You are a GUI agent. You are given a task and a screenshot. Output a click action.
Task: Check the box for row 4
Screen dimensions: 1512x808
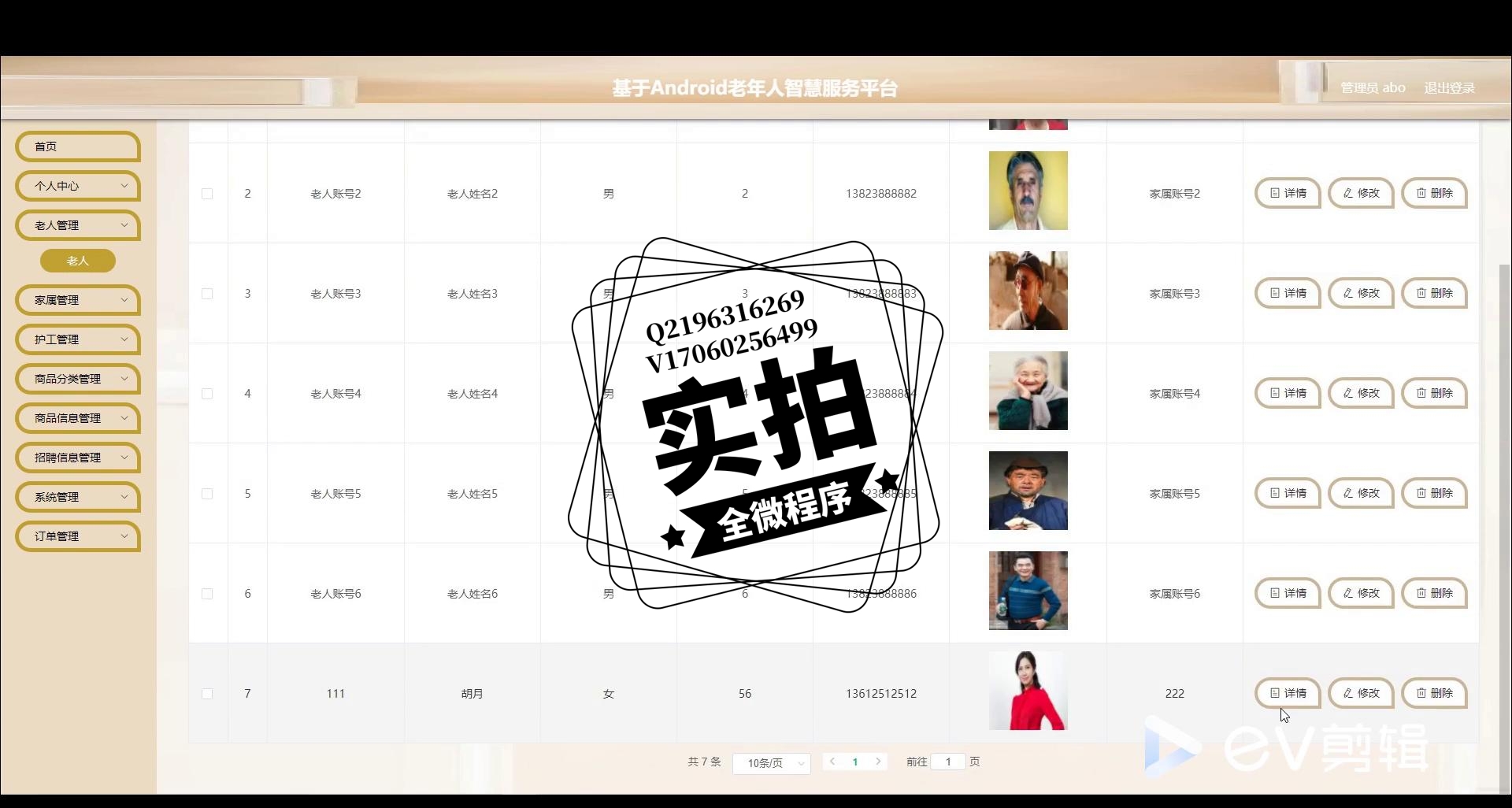pyautogui.click(x=207, y=394)
